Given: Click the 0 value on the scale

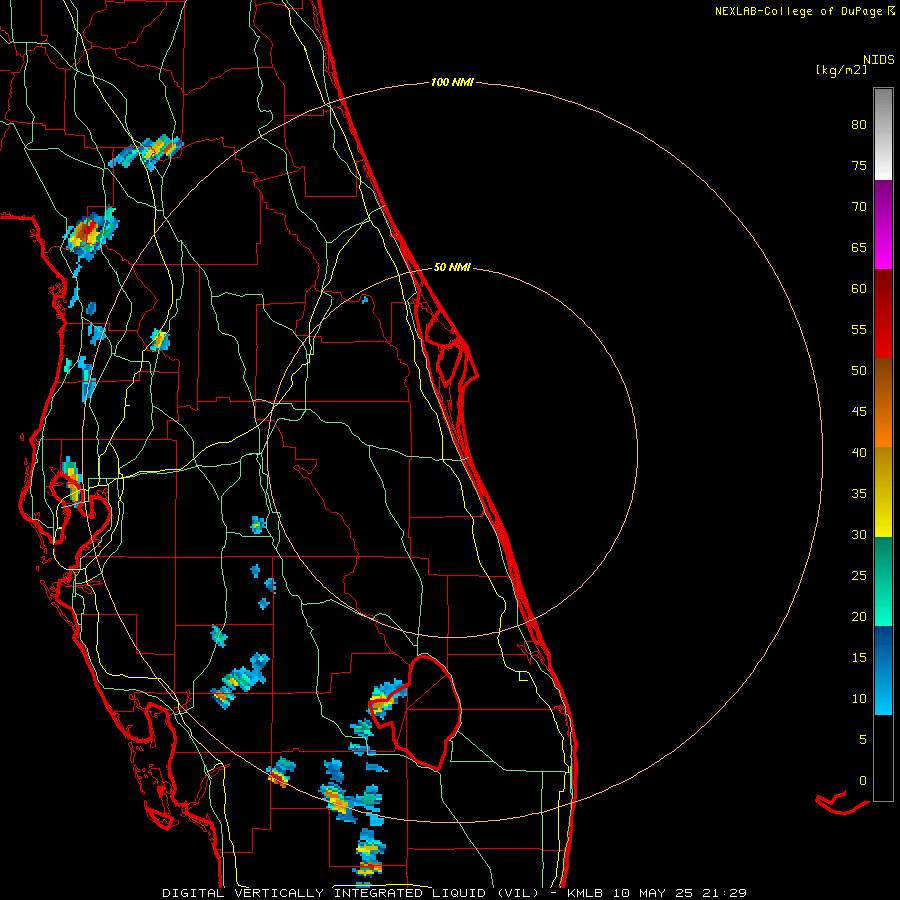Looking at the screenshot, I should click(863, 781).
